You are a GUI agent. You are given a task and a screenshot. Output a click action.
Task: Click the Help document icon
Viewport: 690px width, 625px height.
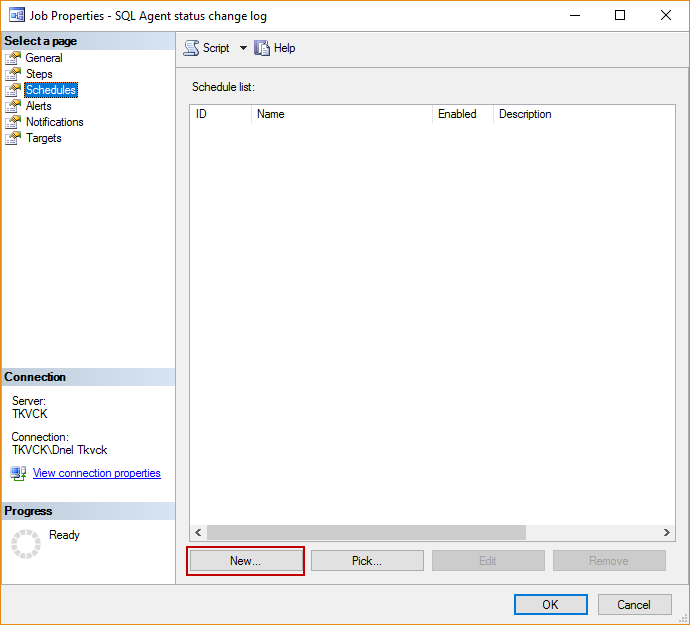[x=262, y=48]
